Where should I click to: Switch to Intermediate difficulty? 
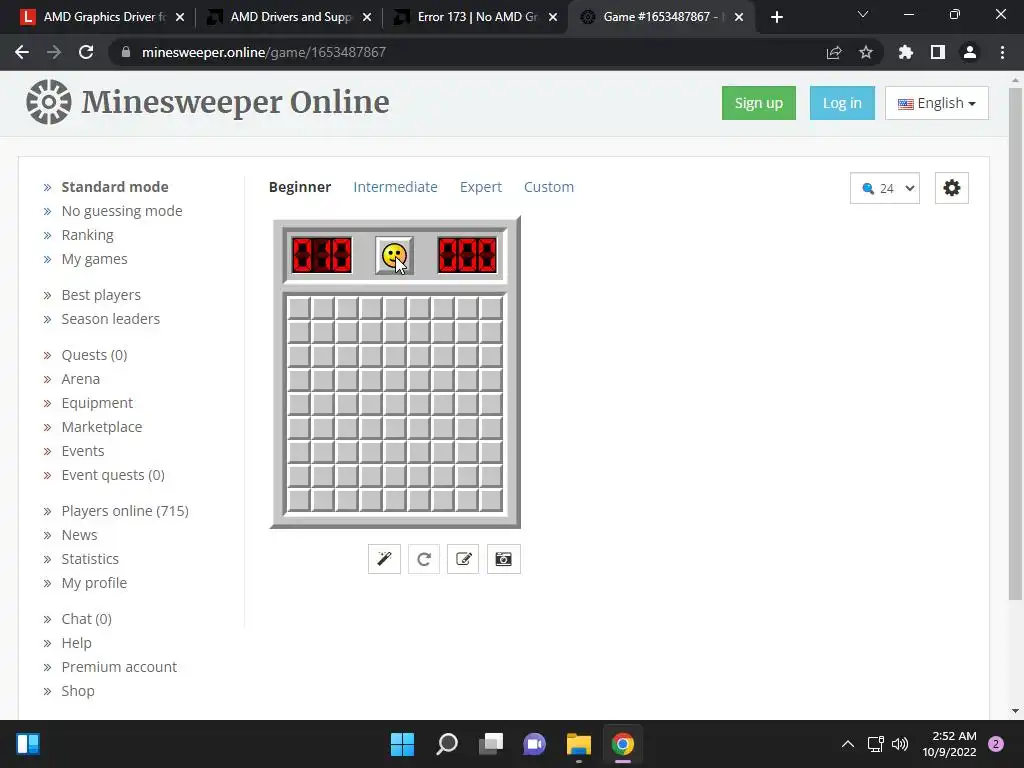[395, 187]
